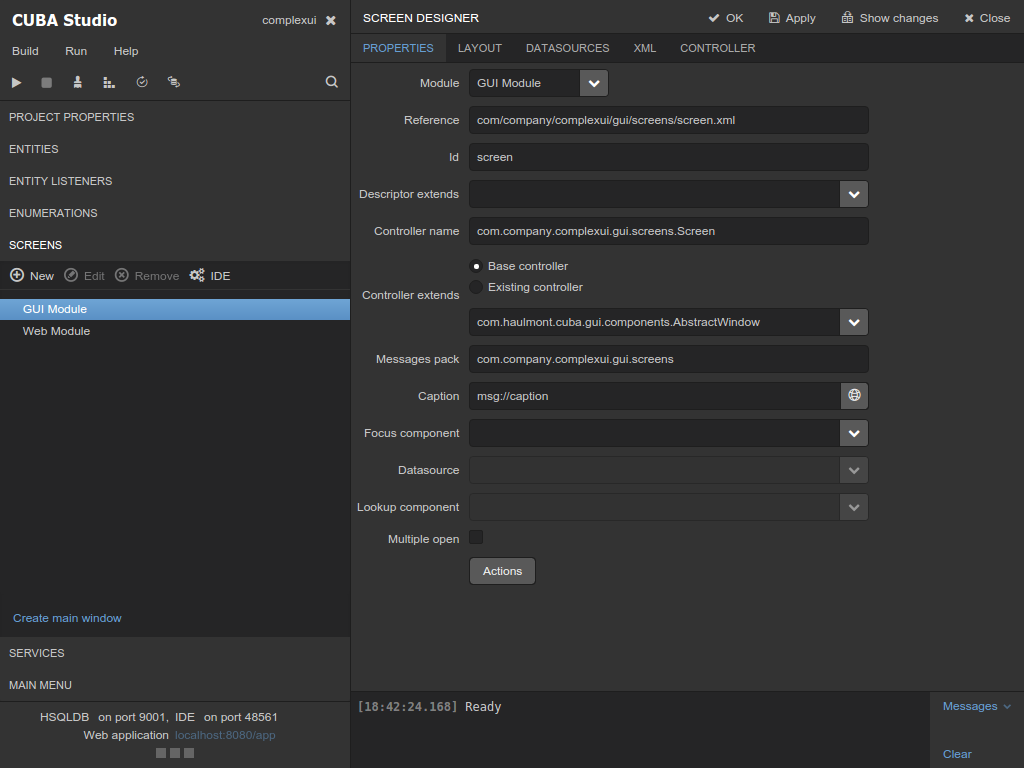
Task: Close the complexui project with the X icon
Action: (331, 20)
